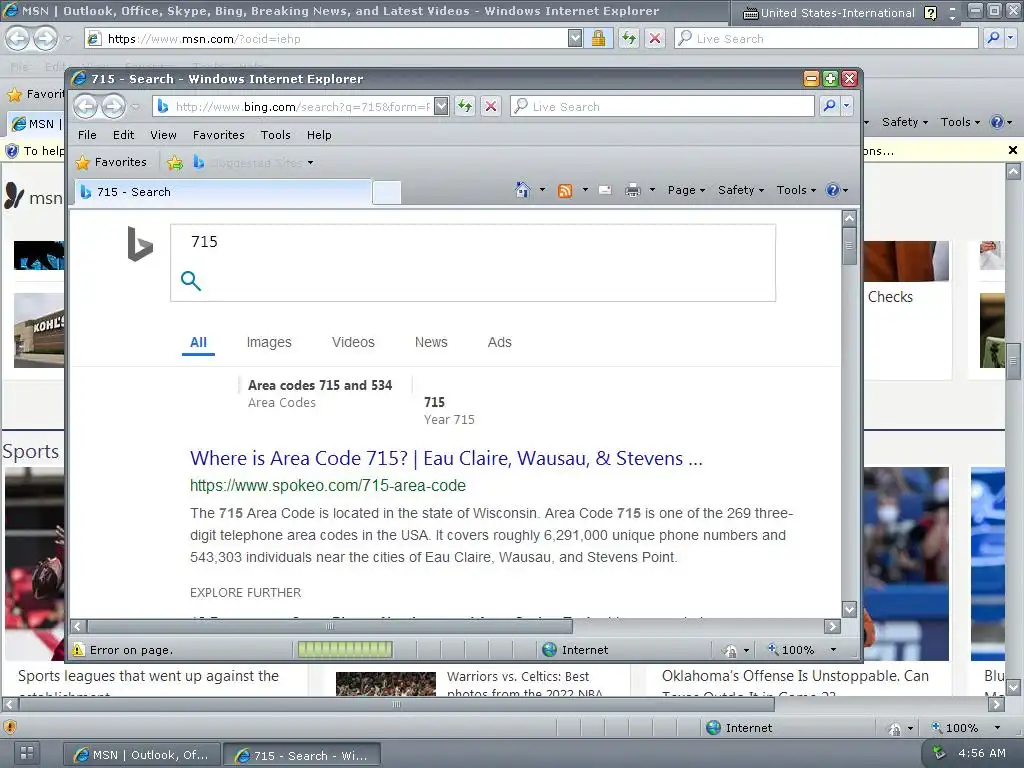Viewport: 1024px width, 768px height.
Task: Click Zoom level icon in Bing status bar
Action: (773, 649)
